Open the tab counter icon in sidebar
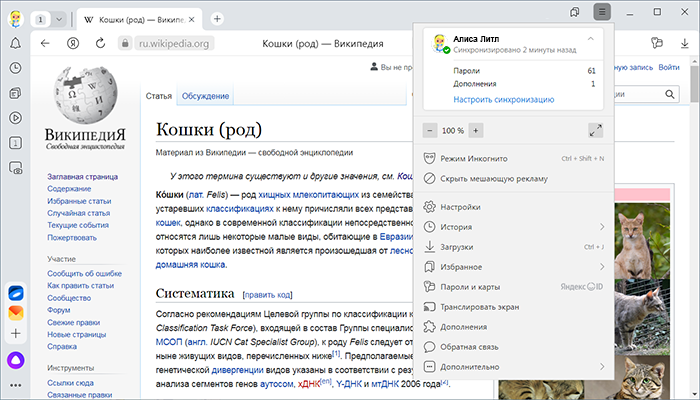 (16, 143)
